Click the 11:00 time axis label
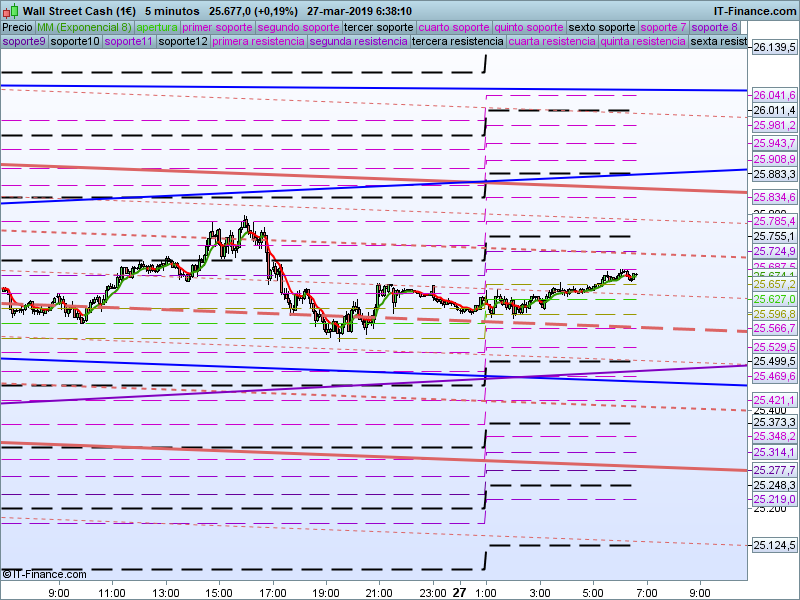Viewport: 800px width, 600px height. tap(112, 593)
